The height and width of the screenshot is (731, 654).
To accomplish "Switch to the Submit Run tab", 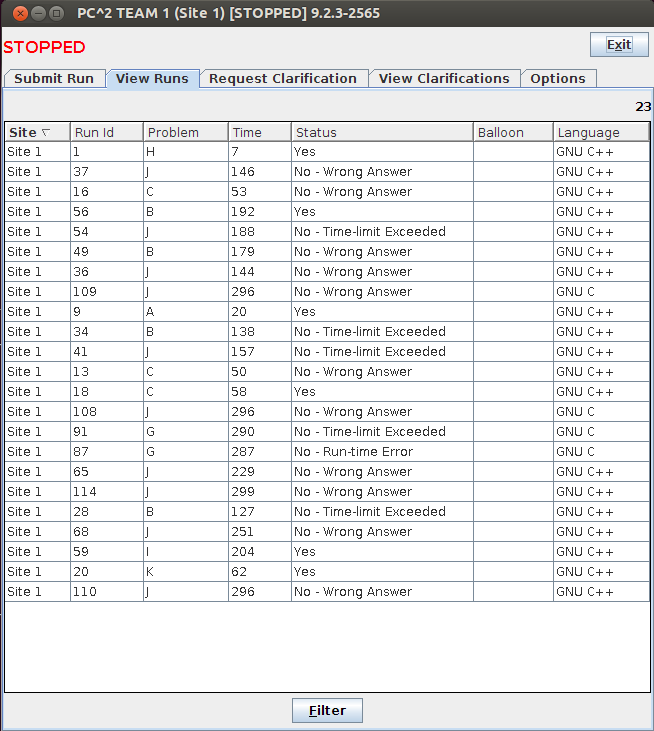I will point(54,79).
